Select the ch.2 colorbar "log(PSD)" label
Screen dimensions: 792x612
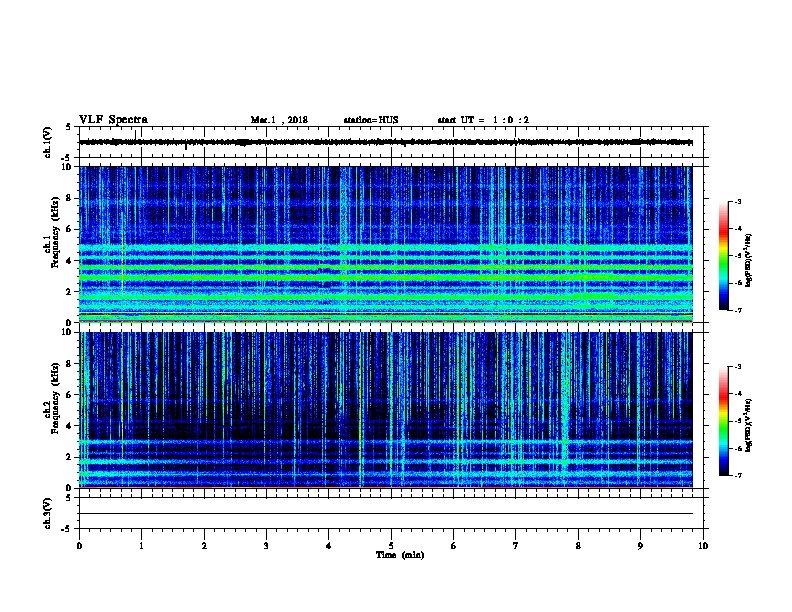click(x=749, y=425)
